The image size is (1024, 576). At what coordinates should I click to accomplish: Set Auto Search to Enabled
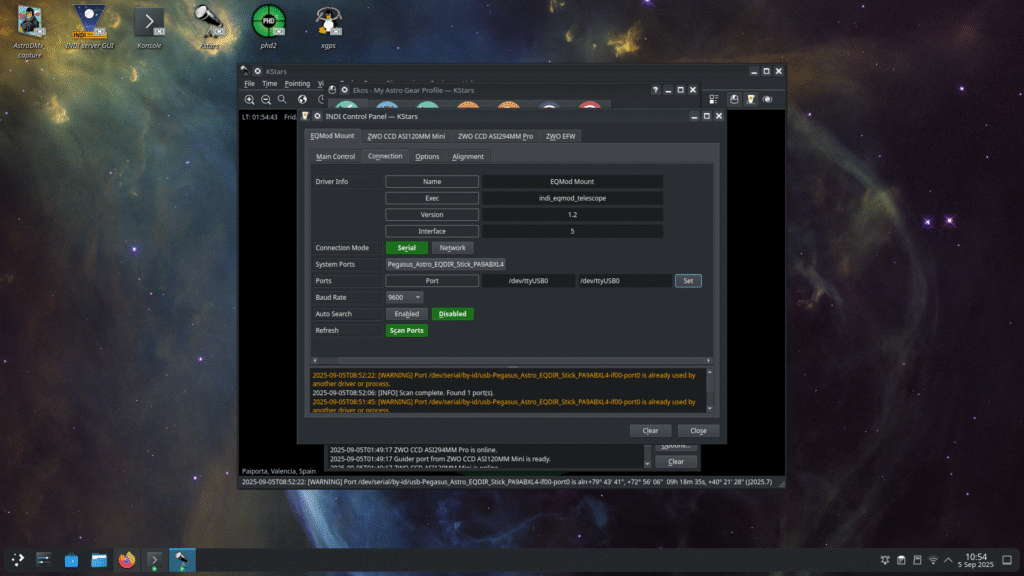(406, 313)
